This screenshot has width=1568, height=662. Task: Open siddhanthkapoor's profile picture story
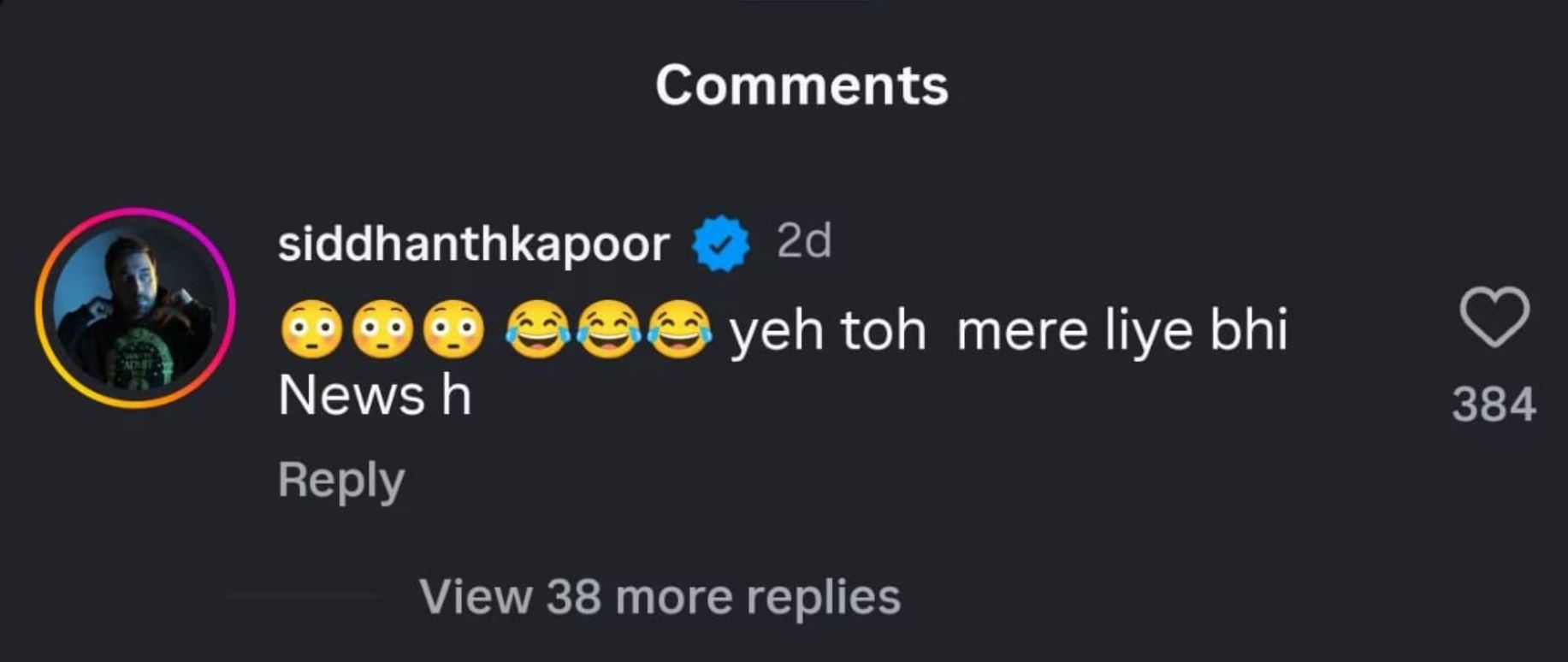[135, 308]
